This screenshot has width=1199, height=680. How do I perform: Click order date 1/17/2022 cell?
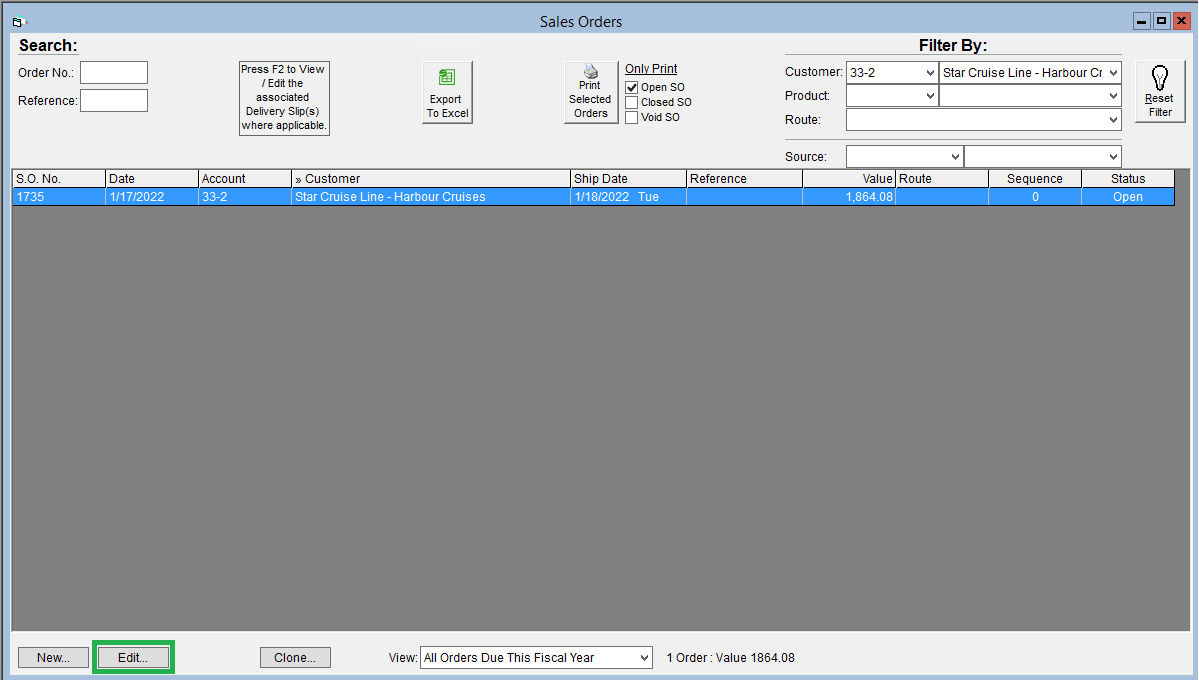pos(151,197)
